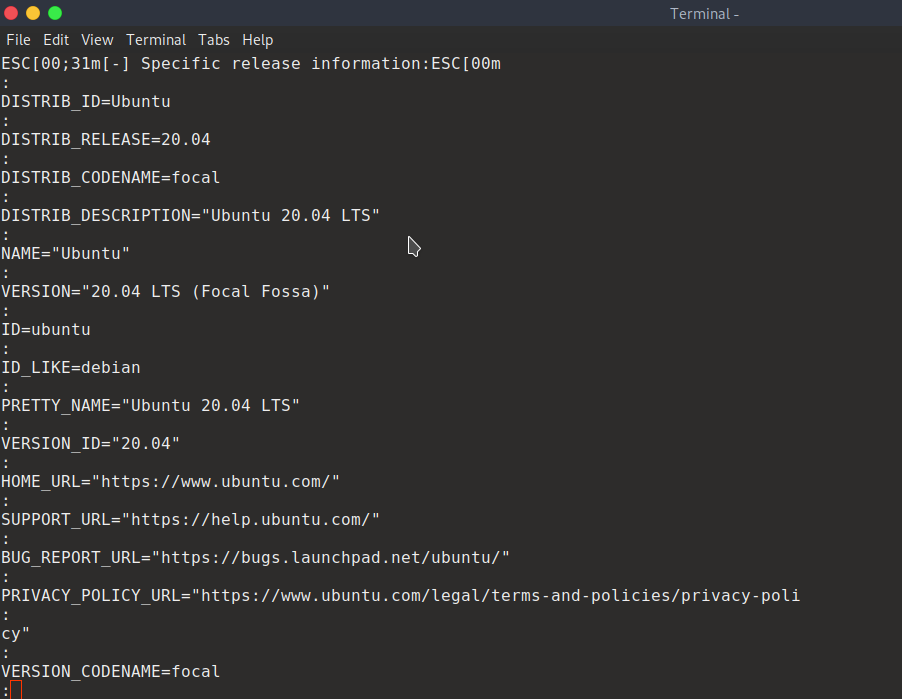Screen dimensions: 902x699
Task: Open the Tabs menu
Action: coord(213,40)
